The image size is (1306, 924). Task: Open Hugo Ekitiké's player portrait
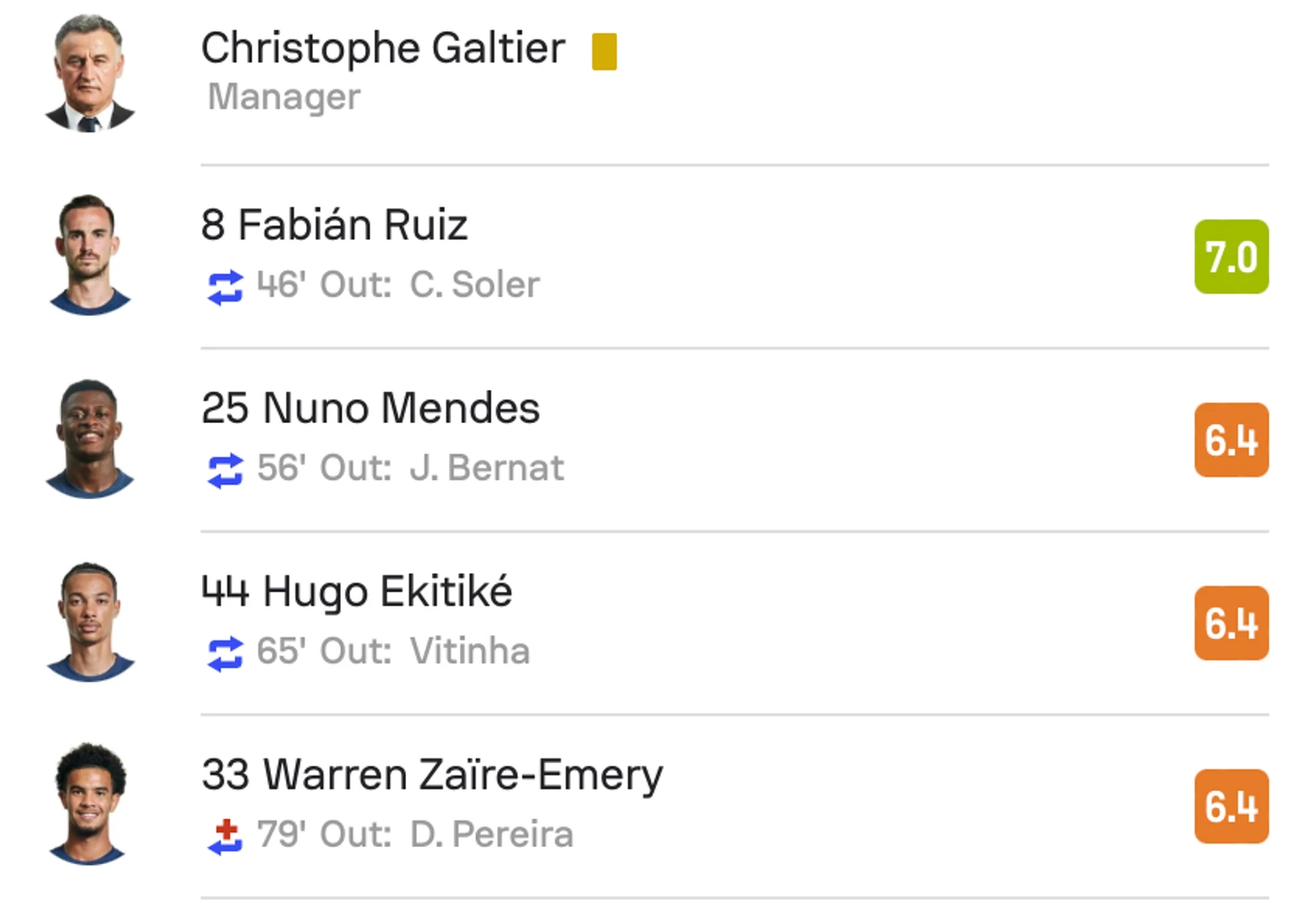tap(89, 622)
